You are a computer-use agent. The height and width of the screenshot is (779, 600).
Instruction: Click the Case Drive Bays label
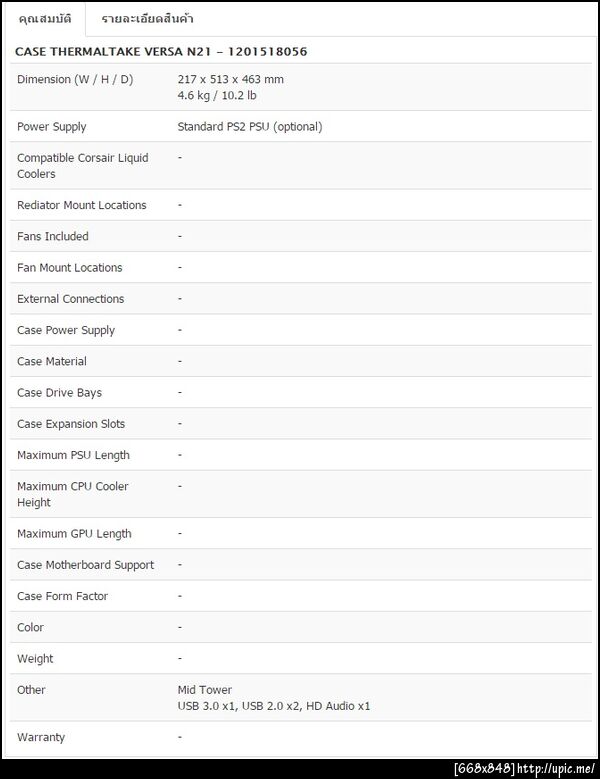click(x=60, y=393)
